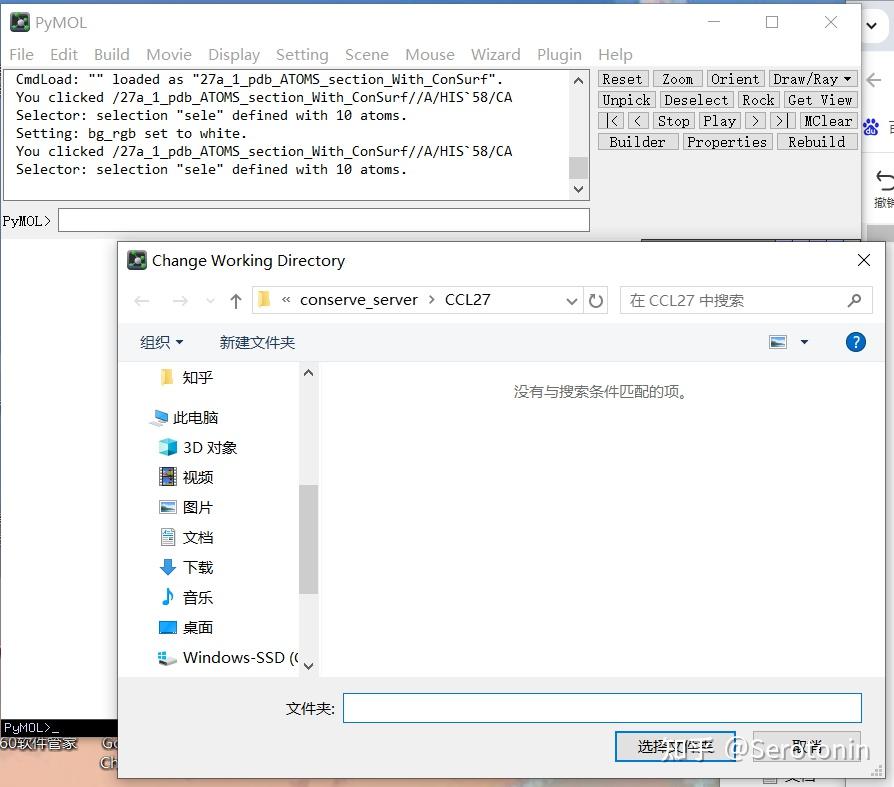
Task: Navigate up one folder level
Action: [236, 300]
